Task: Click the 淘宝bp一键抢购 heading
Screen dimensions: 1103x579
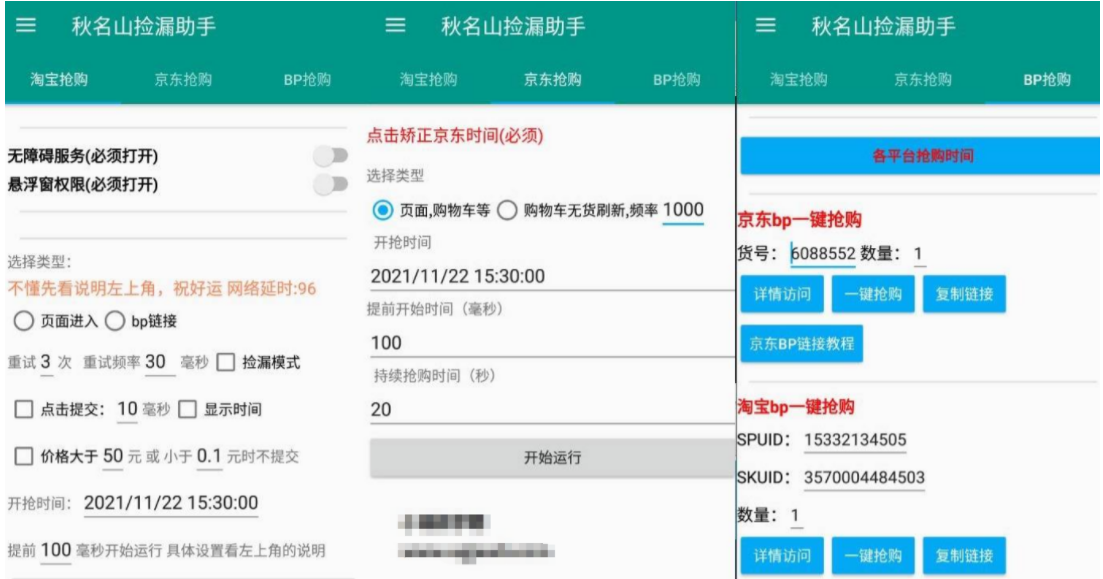Action: pyautogui.click(x=796, y=407)
